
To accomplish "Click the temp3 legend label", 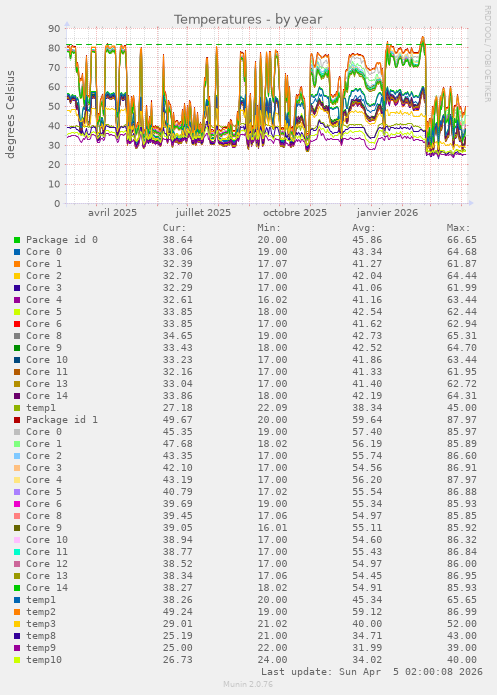I will 41,624.
